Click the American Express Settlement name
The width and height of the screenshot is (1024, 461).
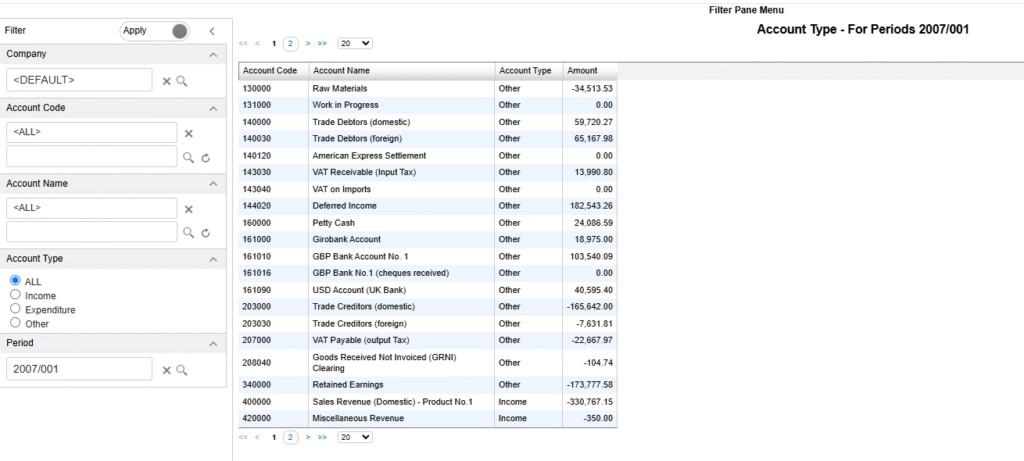[x=370, y=155]
